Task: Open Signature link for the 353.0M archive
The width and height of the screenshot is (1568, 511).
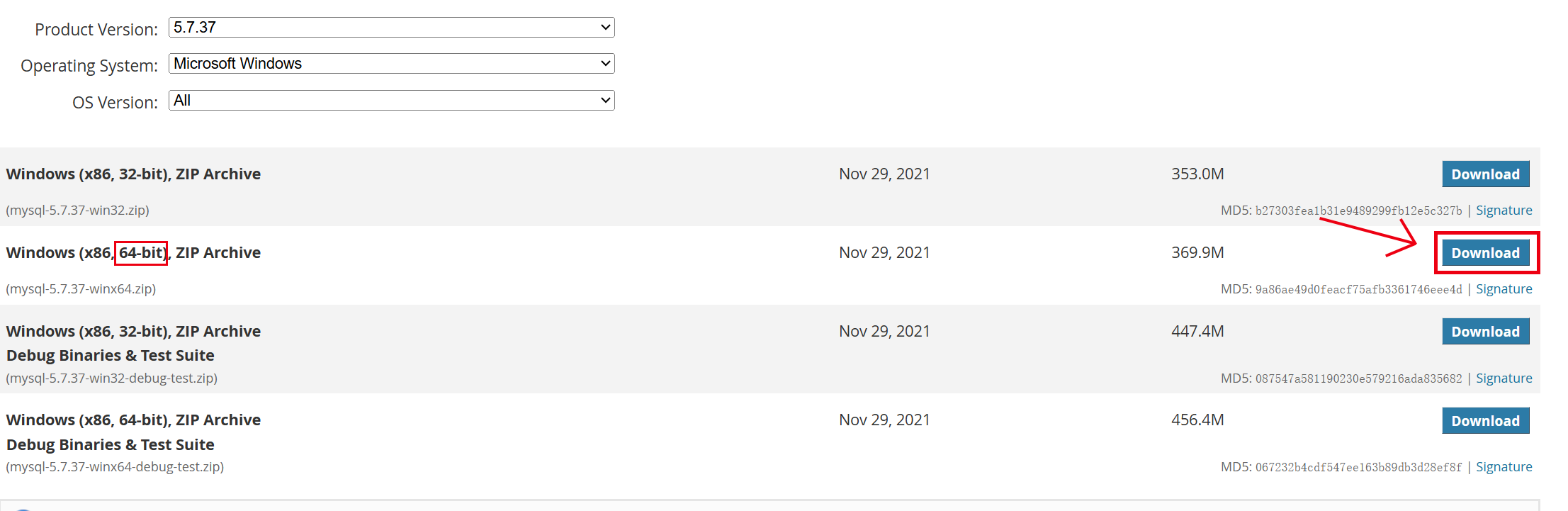Action: [x=1504, y=210]
